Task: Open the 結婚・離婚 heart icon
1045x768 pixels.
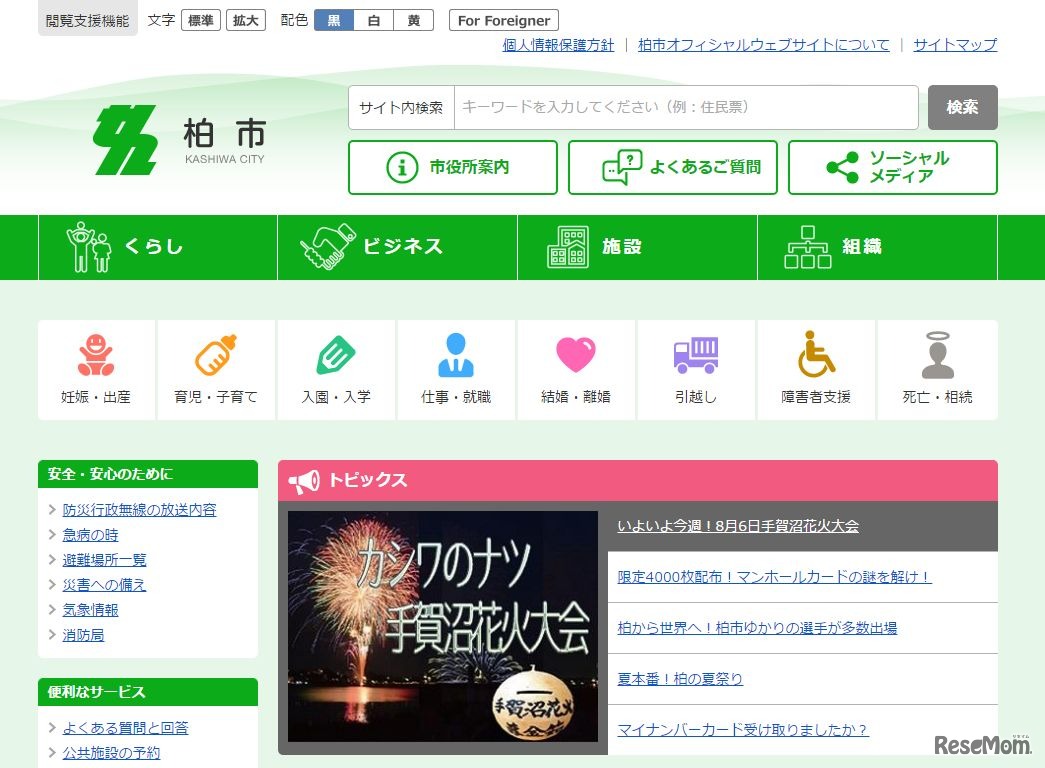Action: [576, 368]
